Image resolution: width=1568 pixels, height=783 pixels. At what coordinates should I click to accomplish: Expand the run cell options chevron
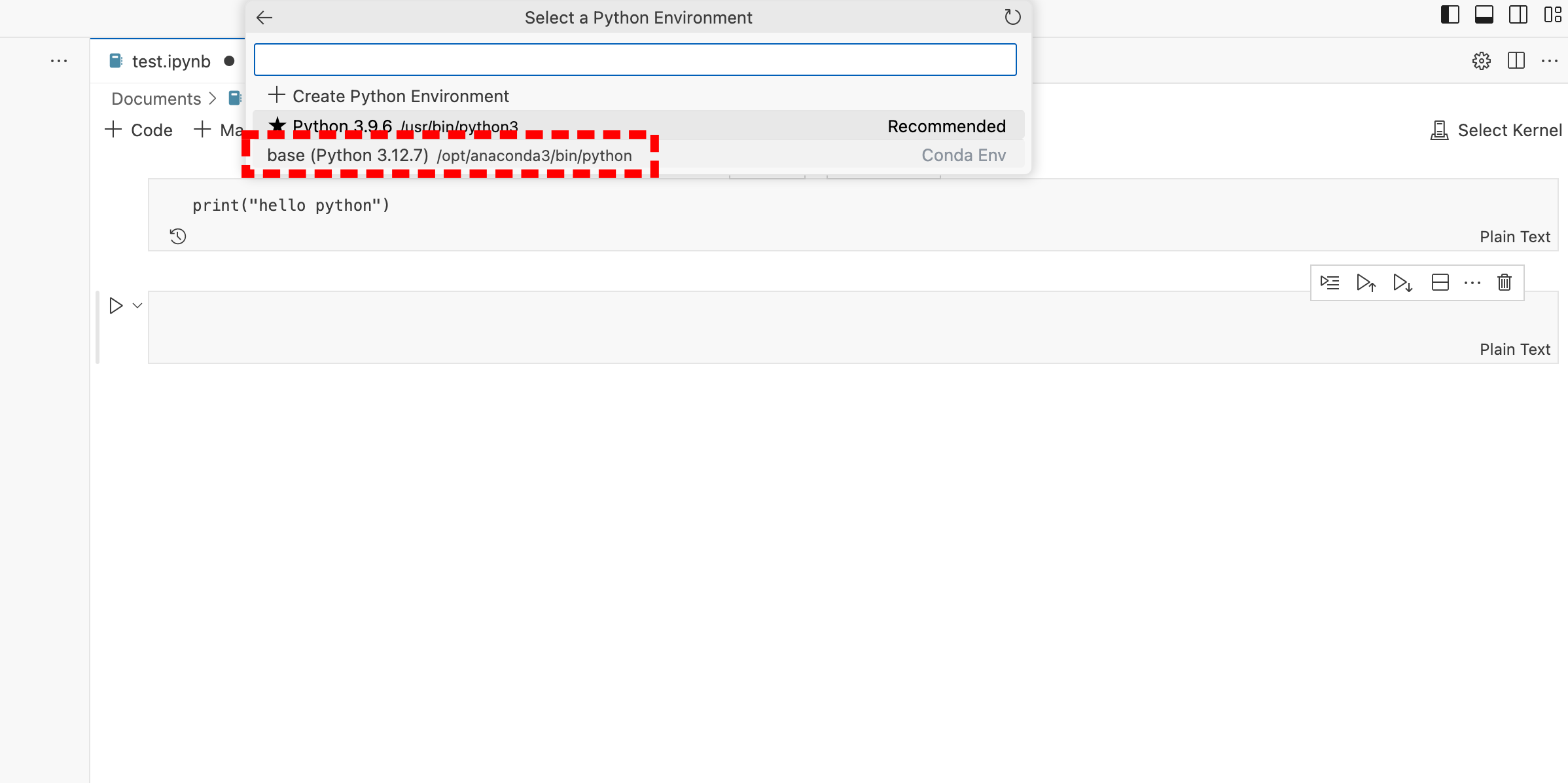[x=137, y=306]
